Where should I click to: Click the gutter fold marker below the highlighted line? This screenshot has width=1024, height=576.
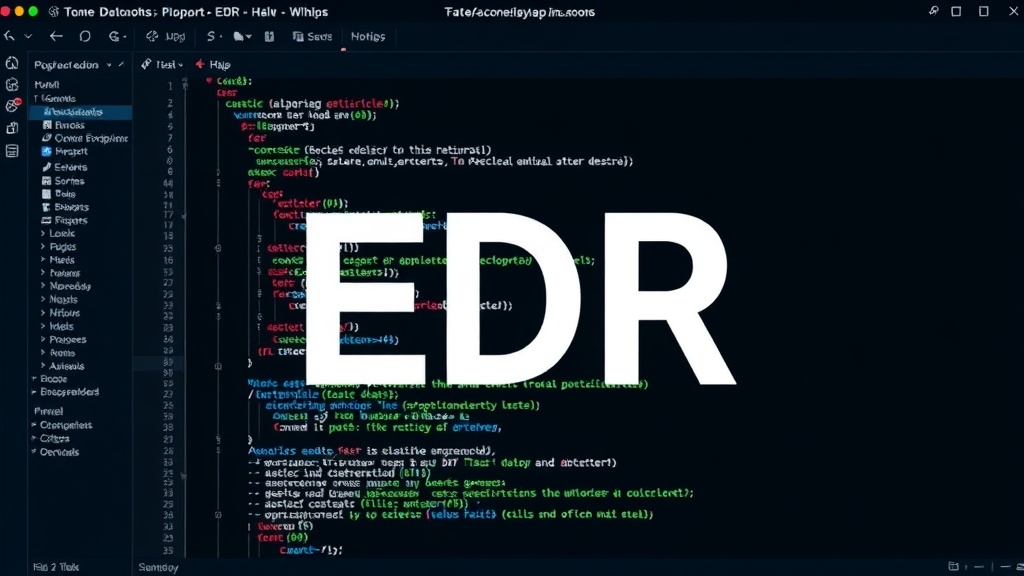point(218,366)
